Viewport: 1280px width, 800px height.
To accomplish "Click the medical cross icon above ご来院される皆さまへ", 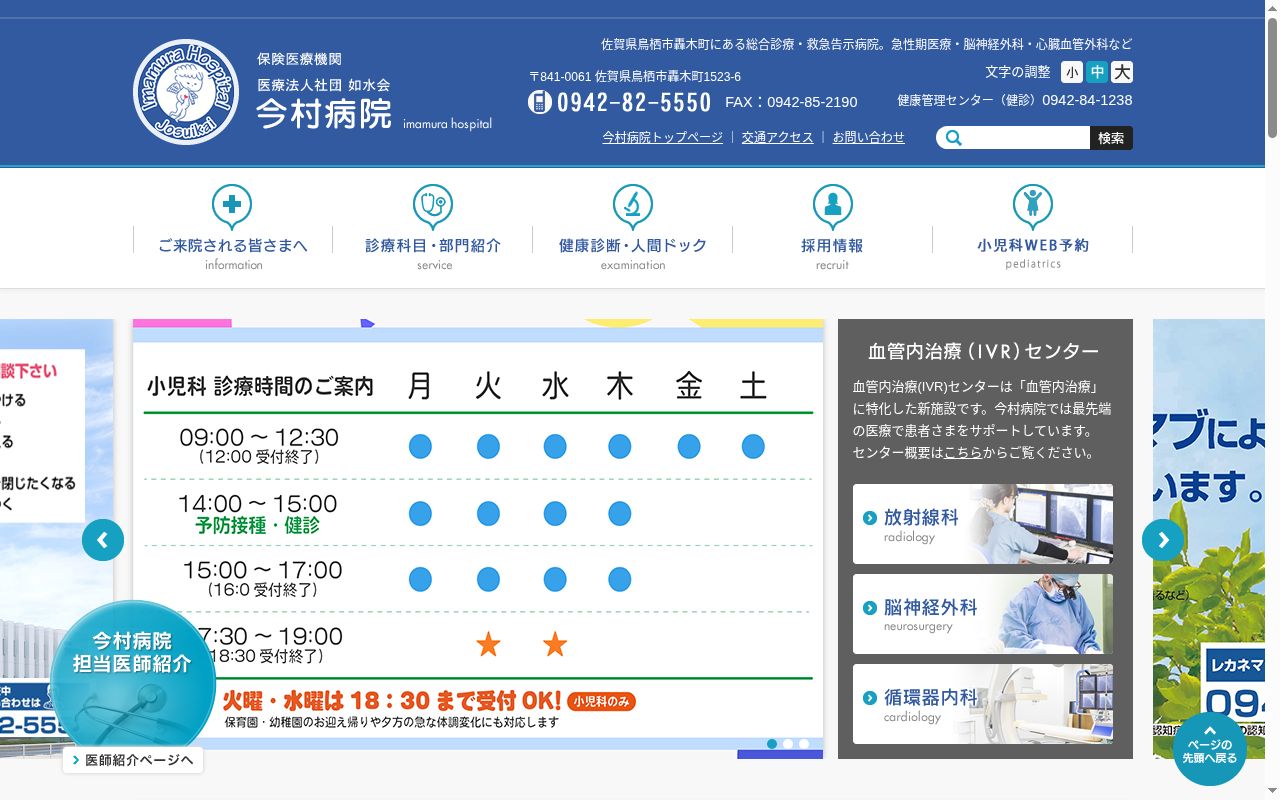I will click(232, 206).
